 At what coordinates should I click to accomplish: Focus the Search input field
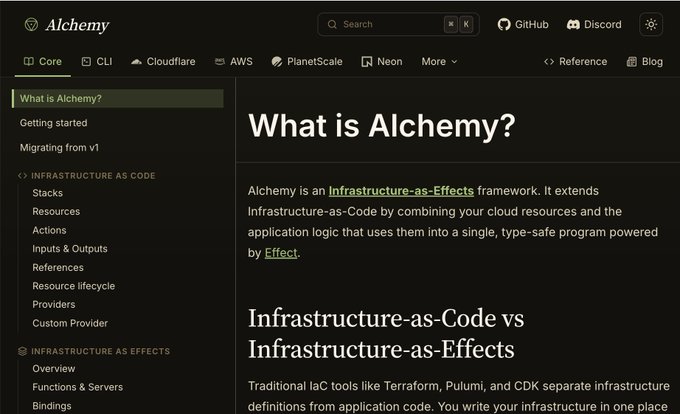(x=399, y=24)
